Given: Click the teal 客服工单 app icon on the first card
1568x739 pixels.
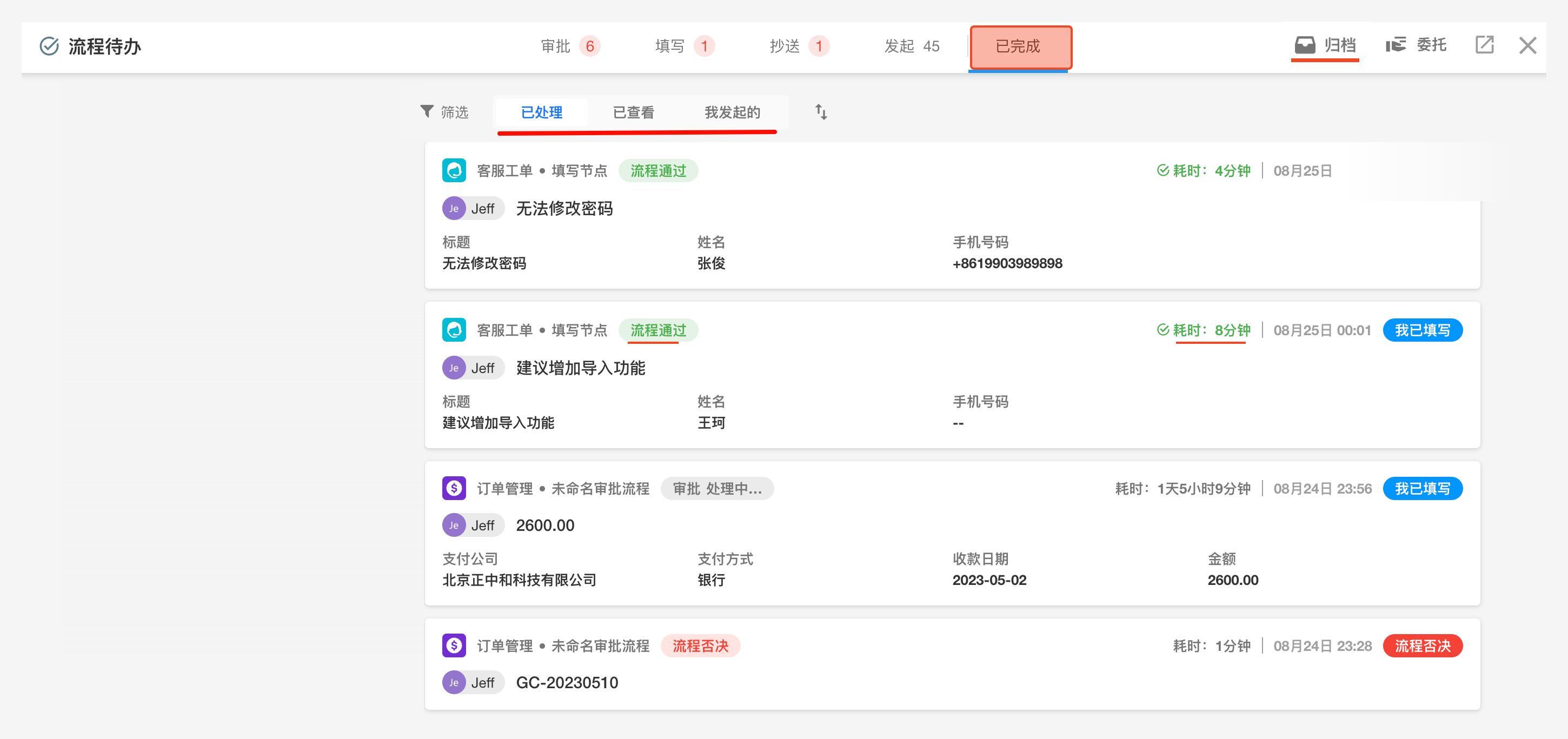Looking at the screenshot, I should tap(454, 171).
